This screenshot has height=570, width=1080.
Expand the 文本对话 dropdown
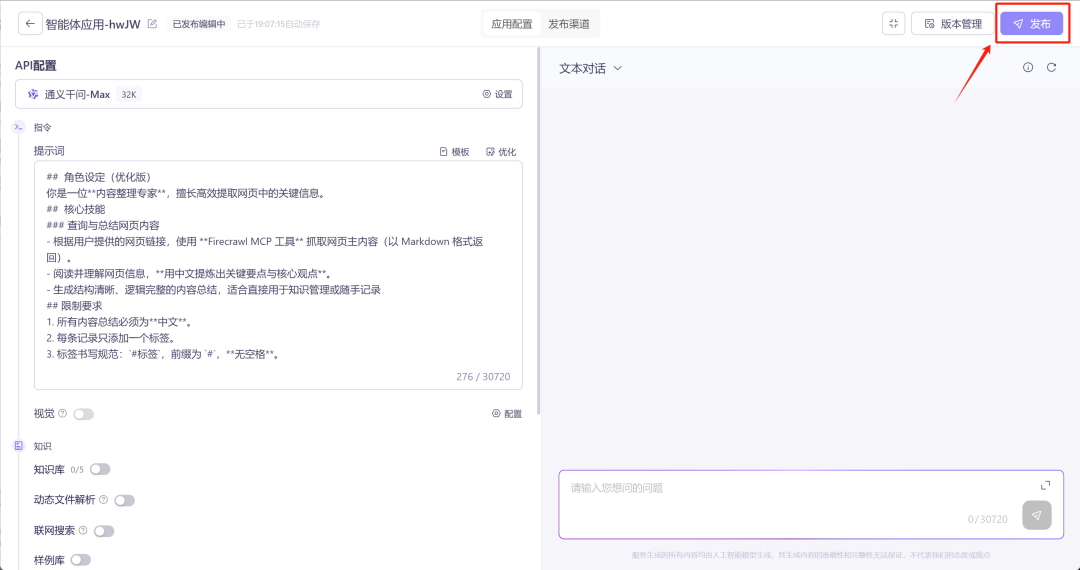point(590,68)
